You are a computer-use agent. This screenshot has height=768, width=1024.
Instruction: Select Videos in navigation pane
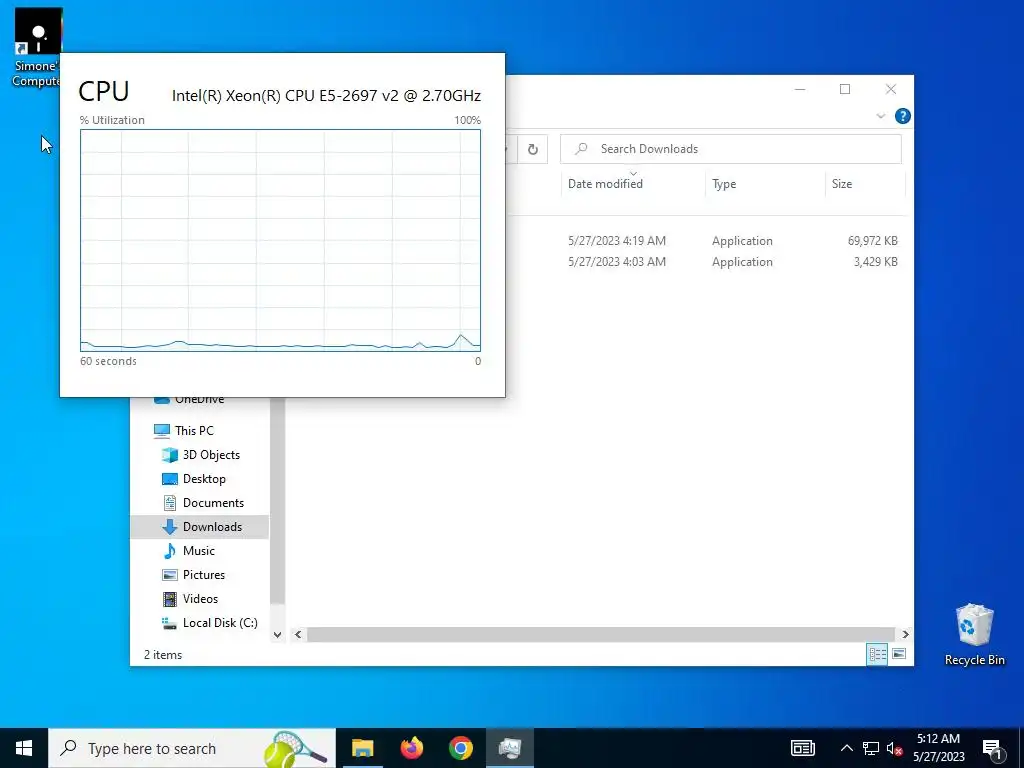[x=200, y=599]
